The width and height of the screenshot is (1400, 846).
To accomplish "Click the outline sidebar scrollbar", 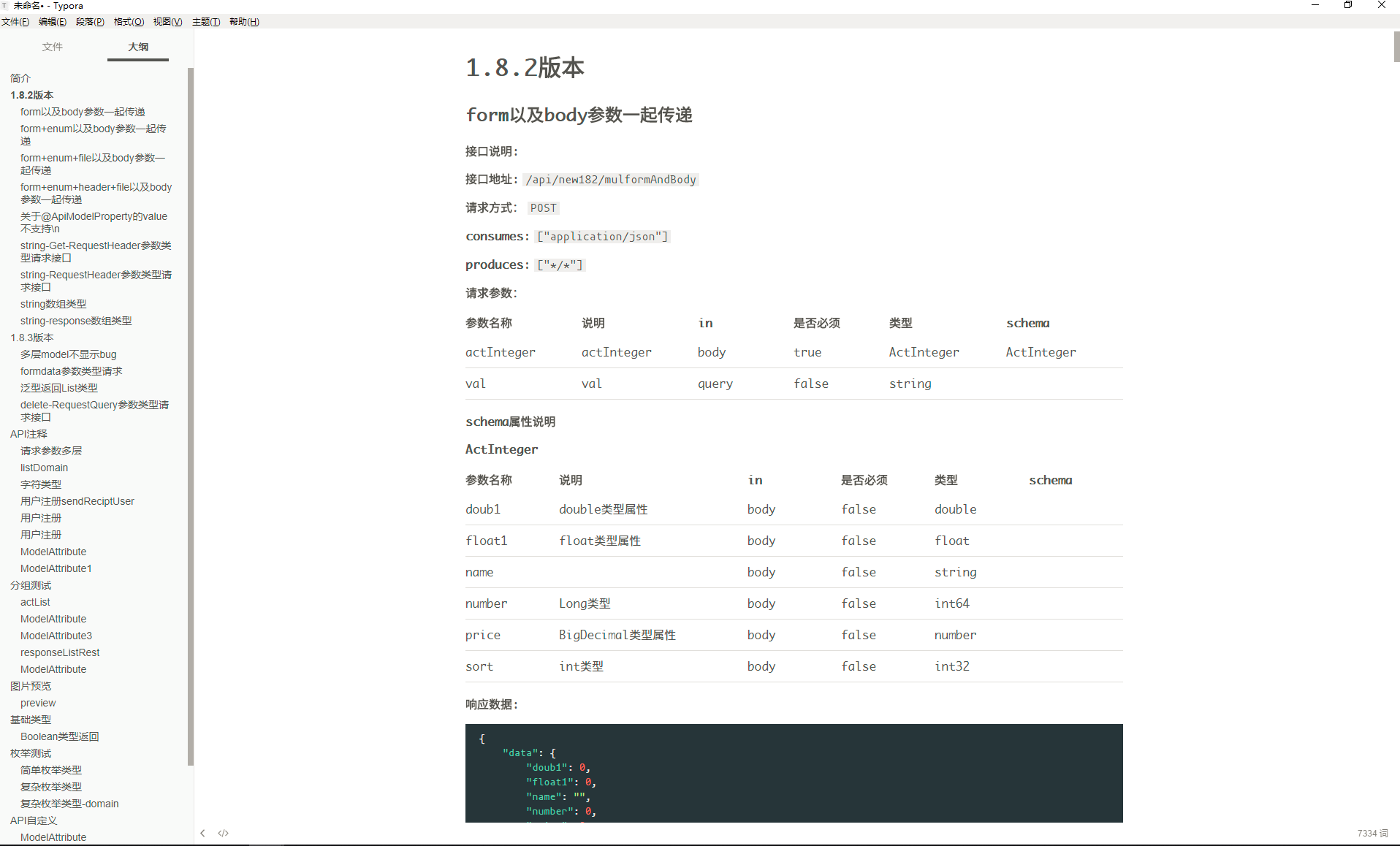I will (191, 416).
